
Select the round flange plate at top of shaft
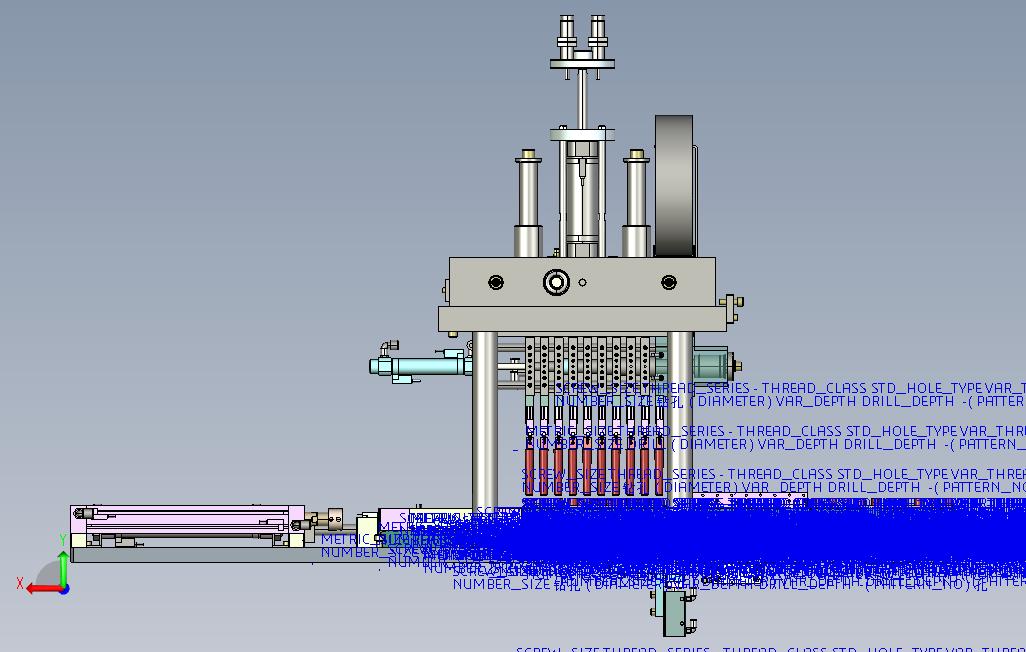(582, 64)
